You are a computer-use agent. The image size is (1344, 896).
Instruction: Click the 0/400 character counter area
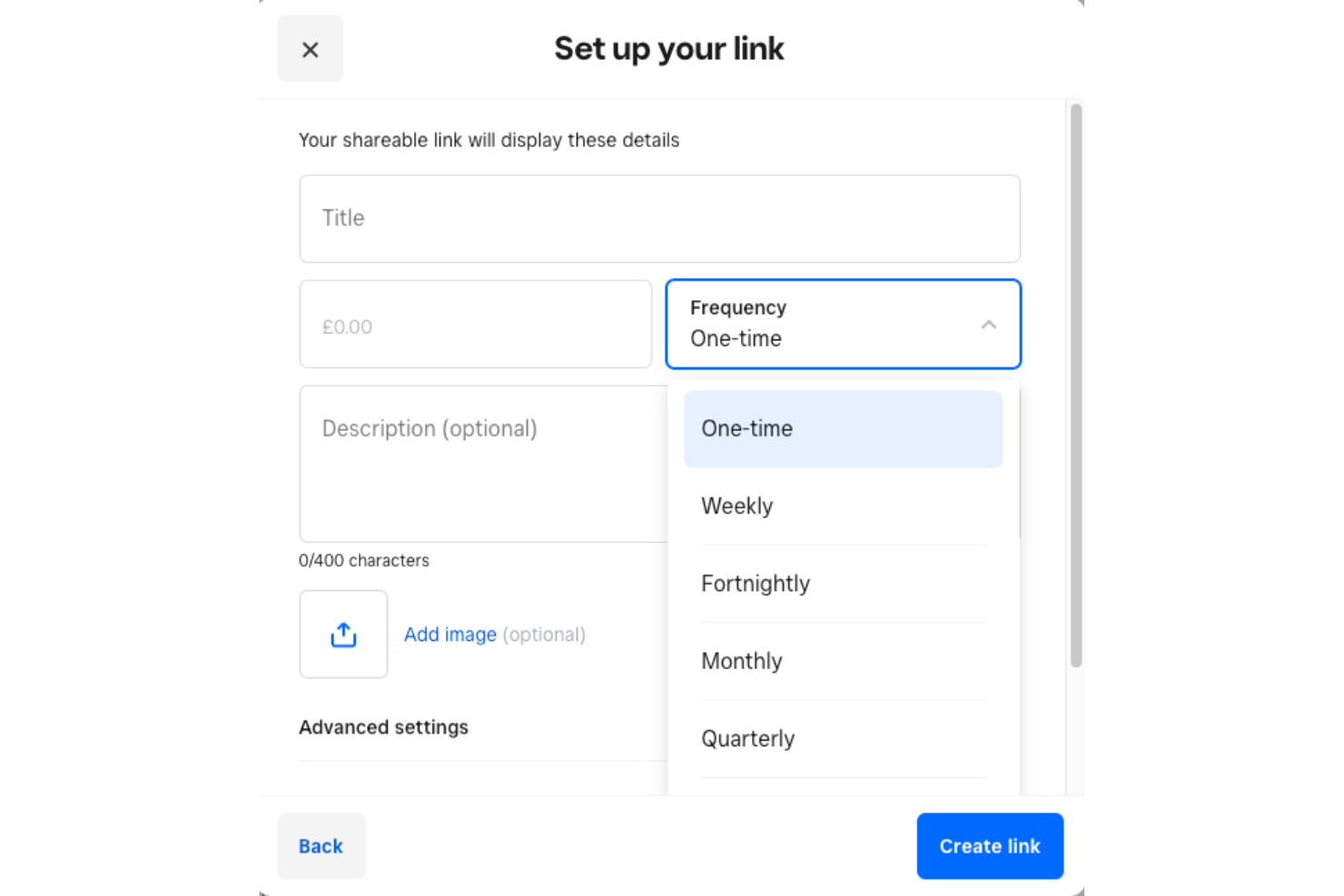[x=363, y=560]
